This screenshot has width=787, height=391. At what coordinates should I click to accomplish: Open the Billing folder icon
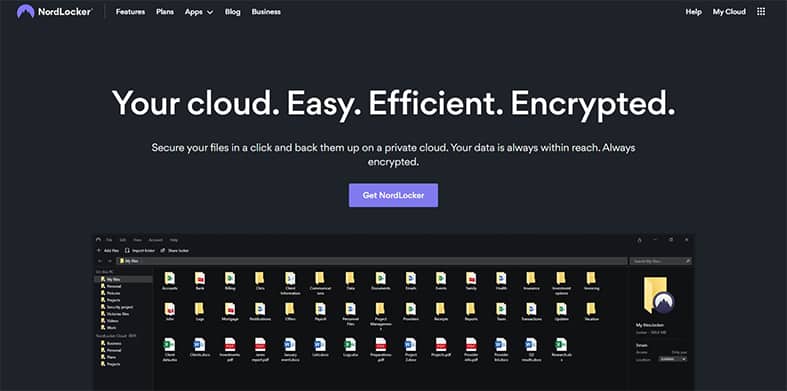click(230, 278)
